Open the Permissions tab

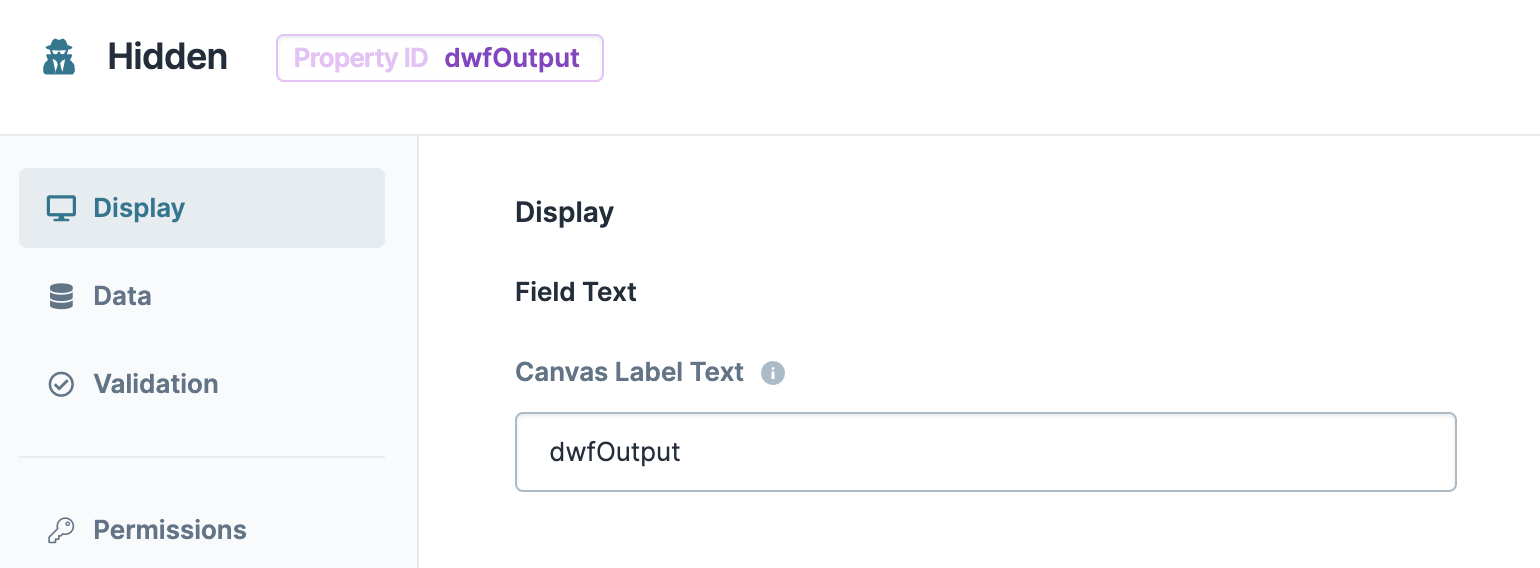click(202, 530)
